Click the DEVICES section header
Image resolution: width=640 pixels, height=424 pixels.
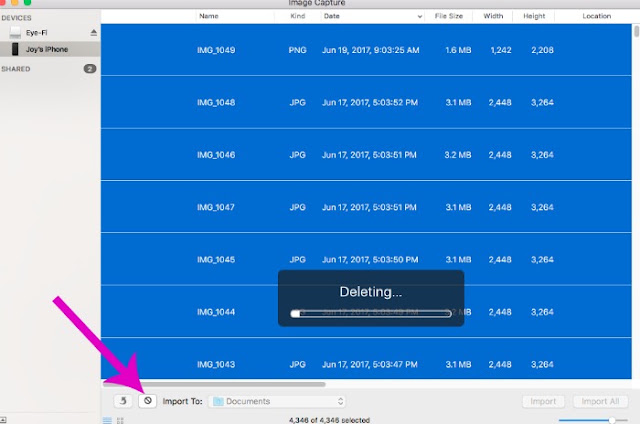click(16, 18)
